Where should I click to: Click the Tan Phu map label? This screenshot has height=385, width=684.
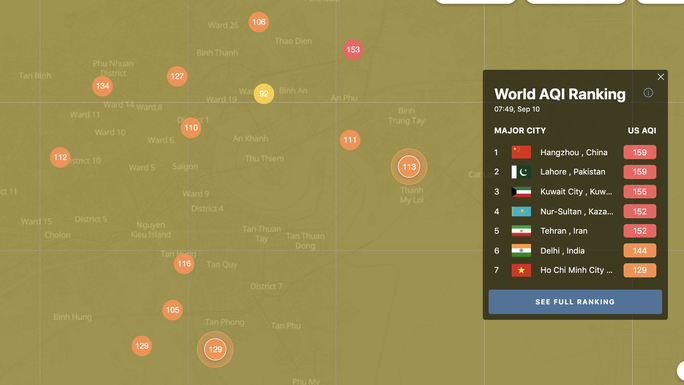point(286,326)
